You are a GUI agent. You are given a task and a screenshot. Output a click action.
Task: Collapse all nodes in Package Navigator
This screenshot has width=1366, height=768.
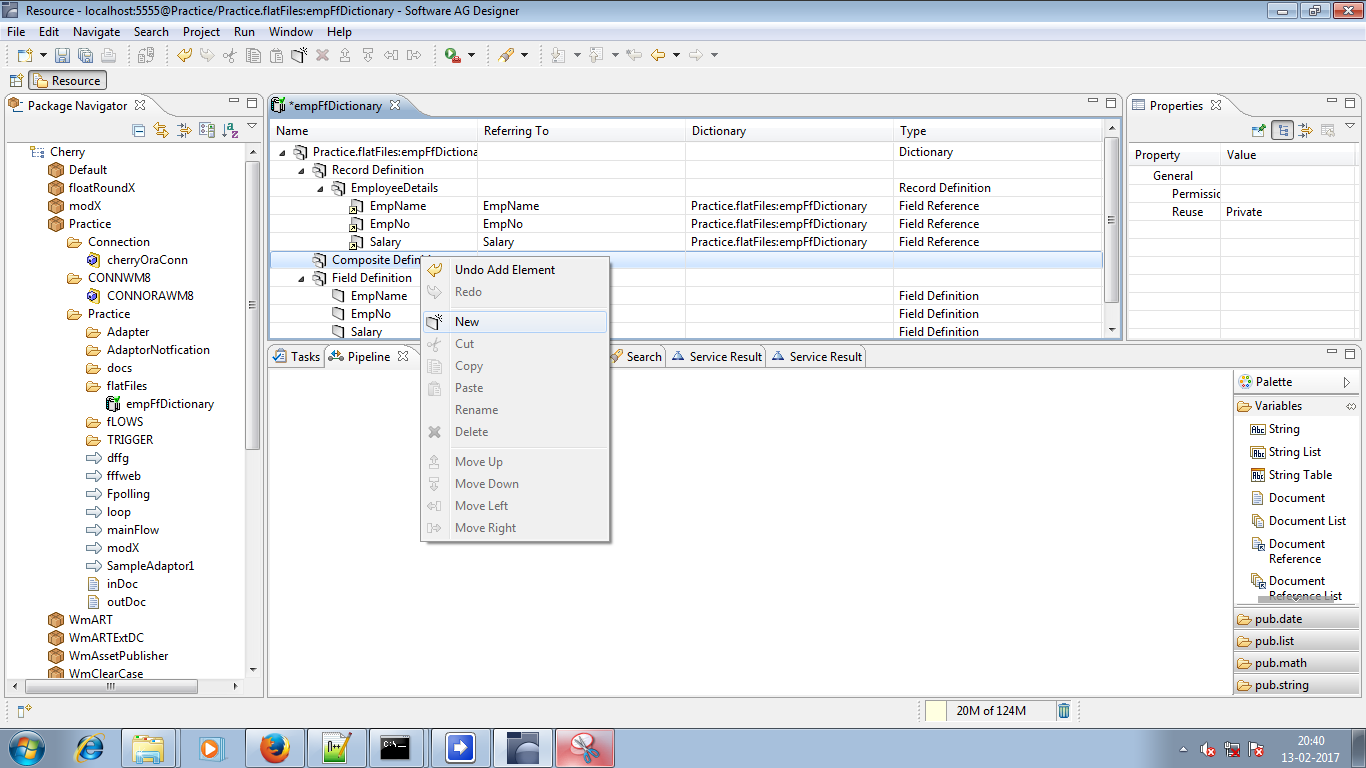(x=139, y=131)
